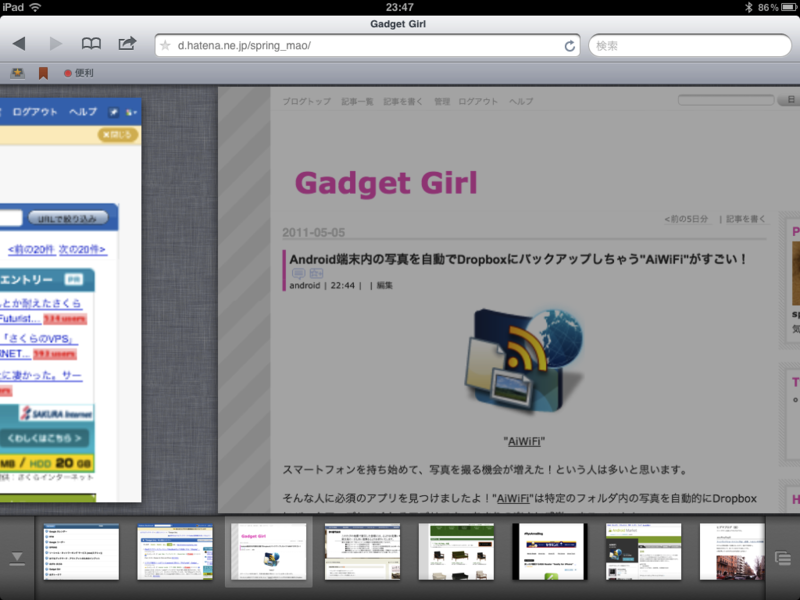800x600 pixels.
Task: Open the bookmarks book icon
Action: pyautogui.click(x=91, y=44)
